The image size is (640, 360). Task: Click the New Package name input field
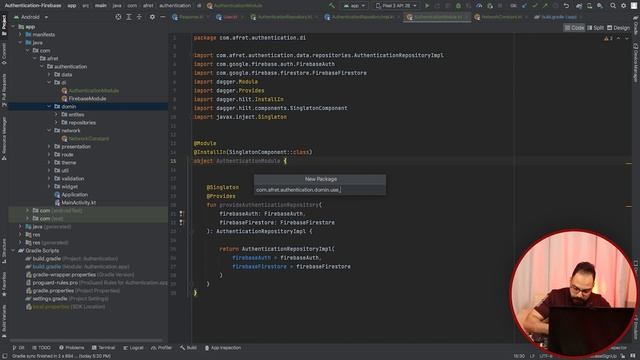pyautogui.click(x=320, y=190)
